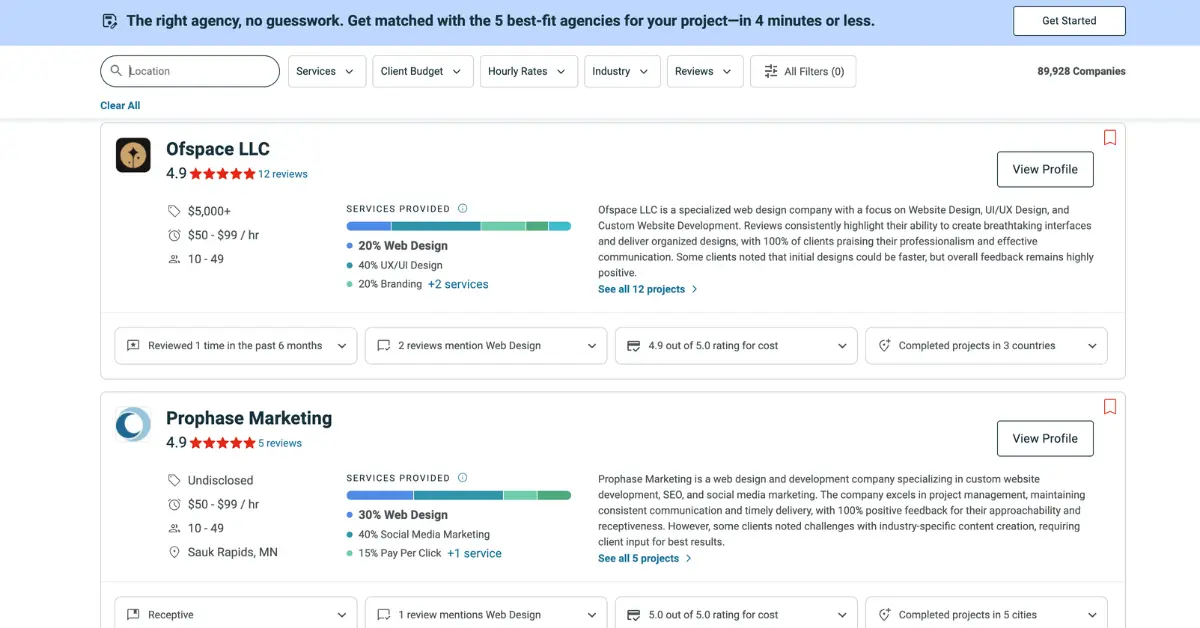1200x628 pixels.
Task: Open the Services filter dropdown
Action: pos(327,71)
